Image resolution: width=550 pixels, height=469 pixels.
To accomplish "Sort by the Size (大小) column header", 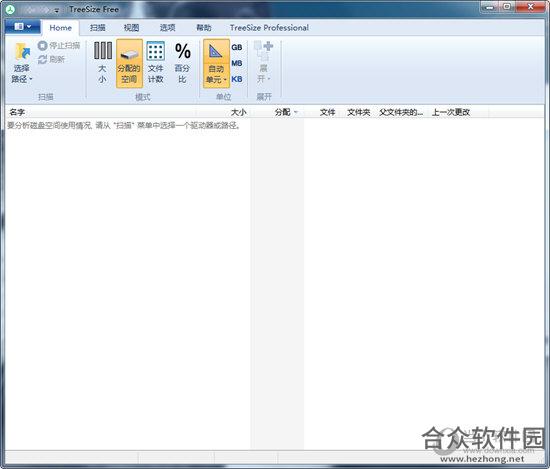I will (223, 112).
